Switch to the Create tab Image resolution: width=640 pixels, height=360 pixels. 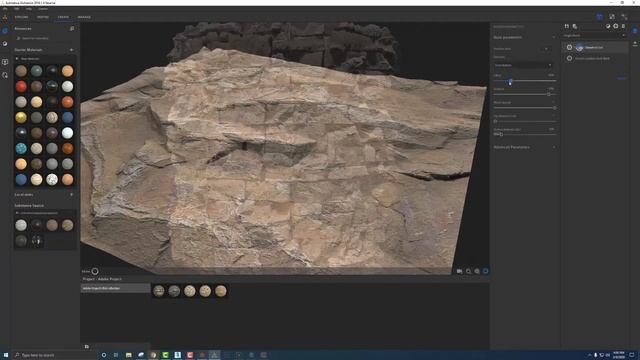63,17
